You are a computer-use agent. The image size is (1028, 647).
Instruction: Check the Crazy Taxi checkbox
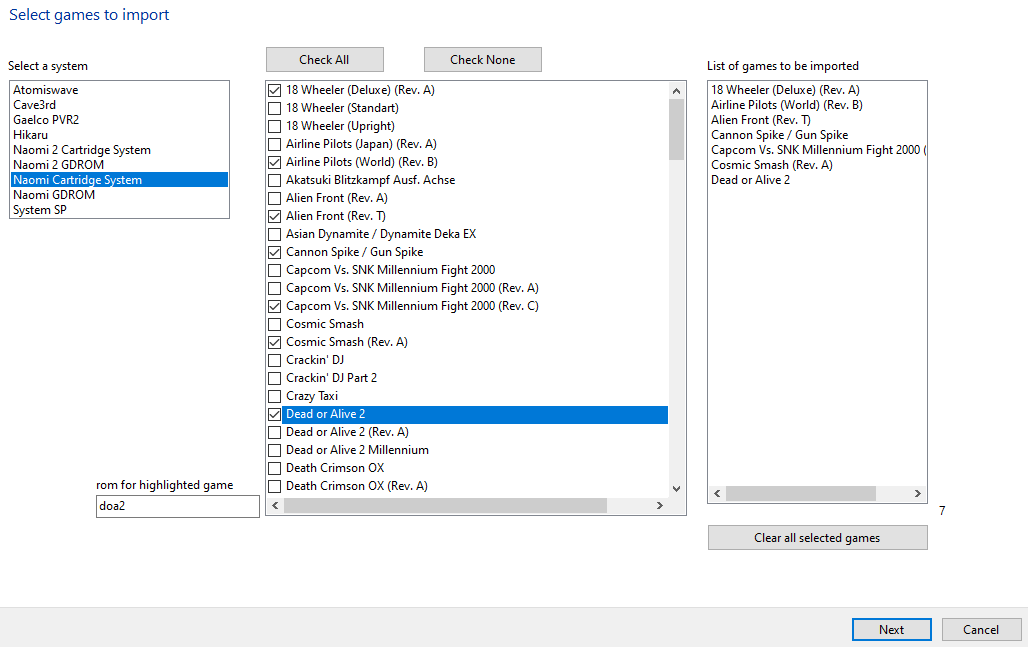pos(275,397)
